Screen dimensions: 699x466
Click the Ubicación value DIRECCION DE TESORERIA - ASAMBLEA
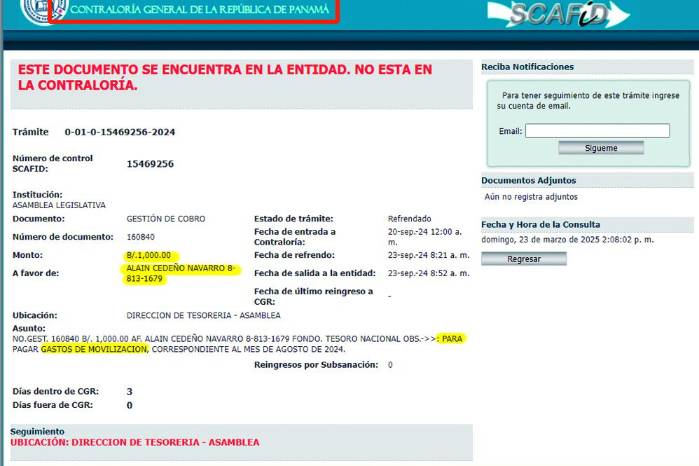203,315
